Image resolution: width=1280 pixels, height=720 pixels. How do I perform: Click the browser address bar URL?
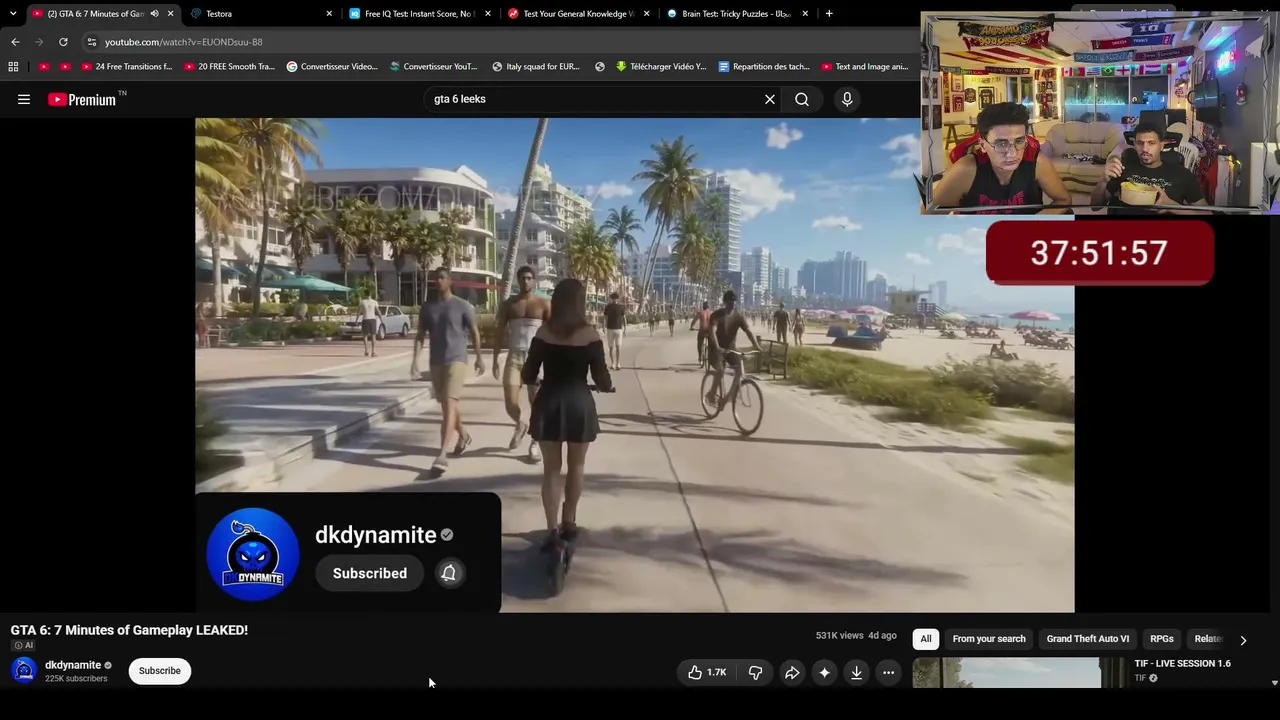tap(184, 42)
